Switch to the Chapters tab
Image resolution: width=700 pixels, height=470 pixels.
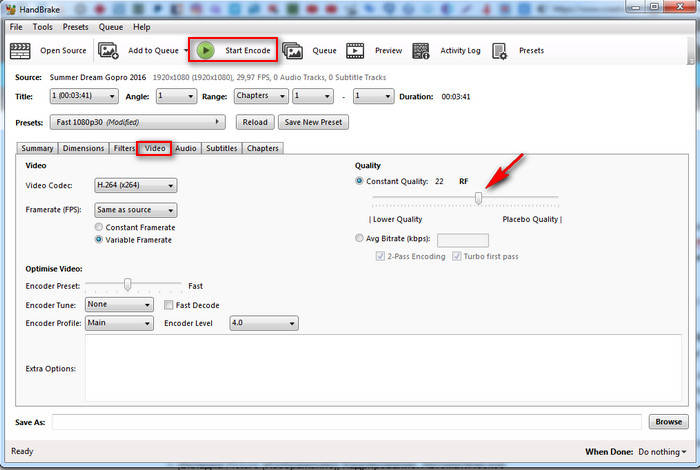click(x=262, y=148)
